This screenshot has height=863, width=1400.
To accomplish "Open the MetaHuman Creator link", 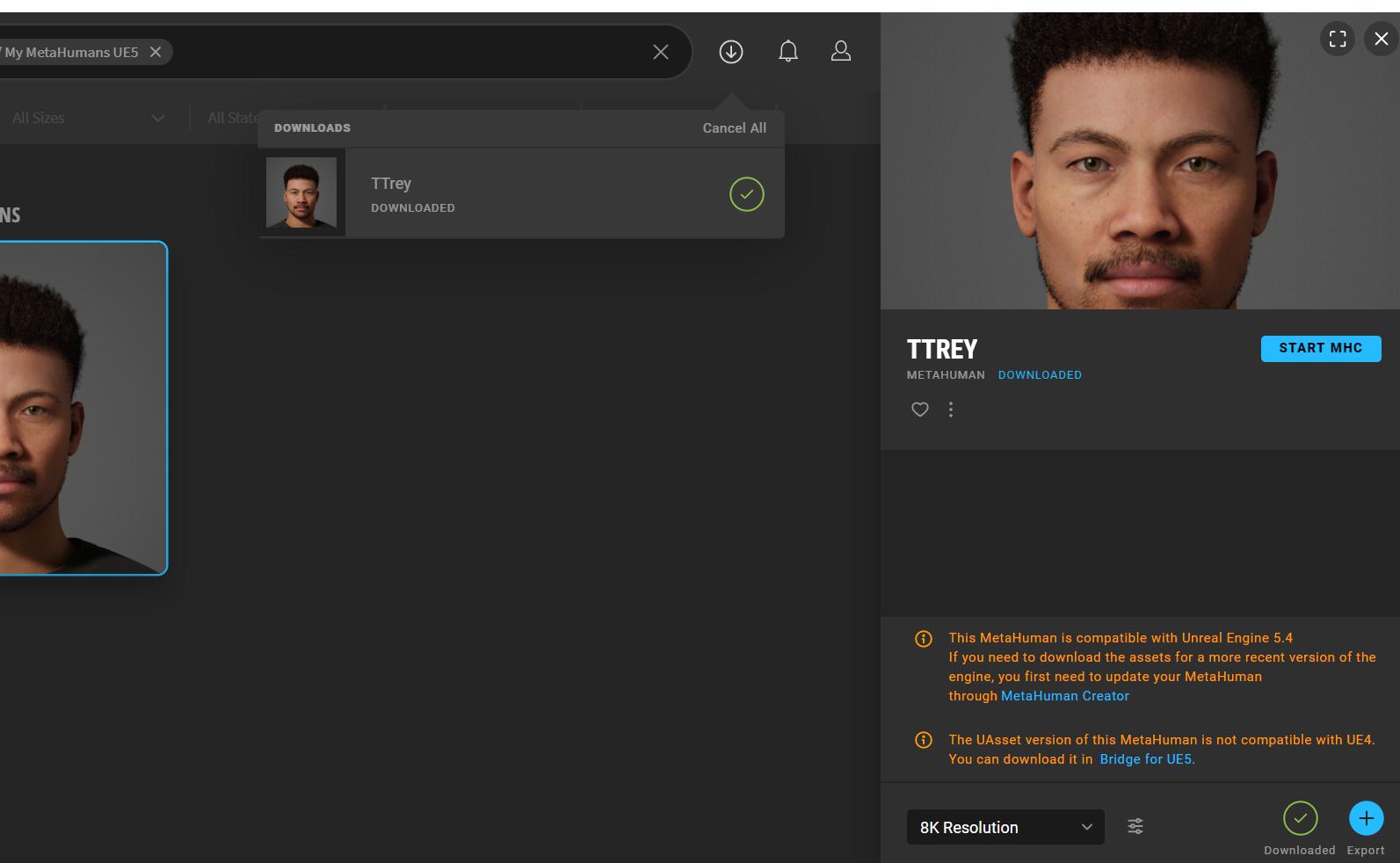I will pyautogui.click(x=1064, y=696).
